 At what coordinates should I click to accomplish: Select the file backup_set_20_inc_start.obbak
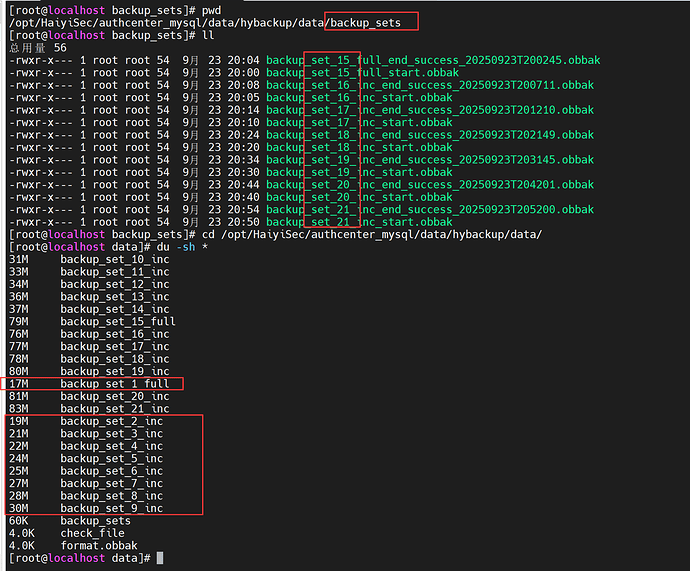pos(360,197)
